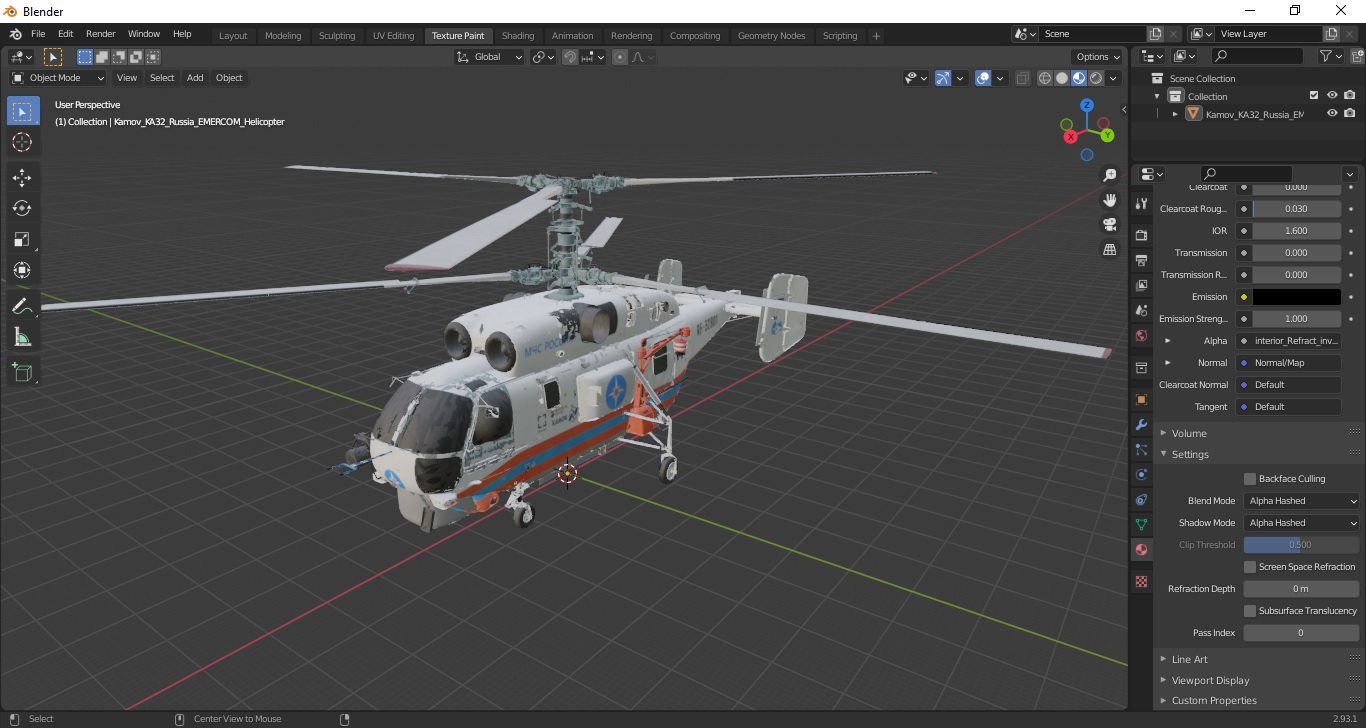This screenshot has width=1366, height=728.
Task: Switch to the Geometry Nodes workspace tab
Action: click(x=771, y=35)
